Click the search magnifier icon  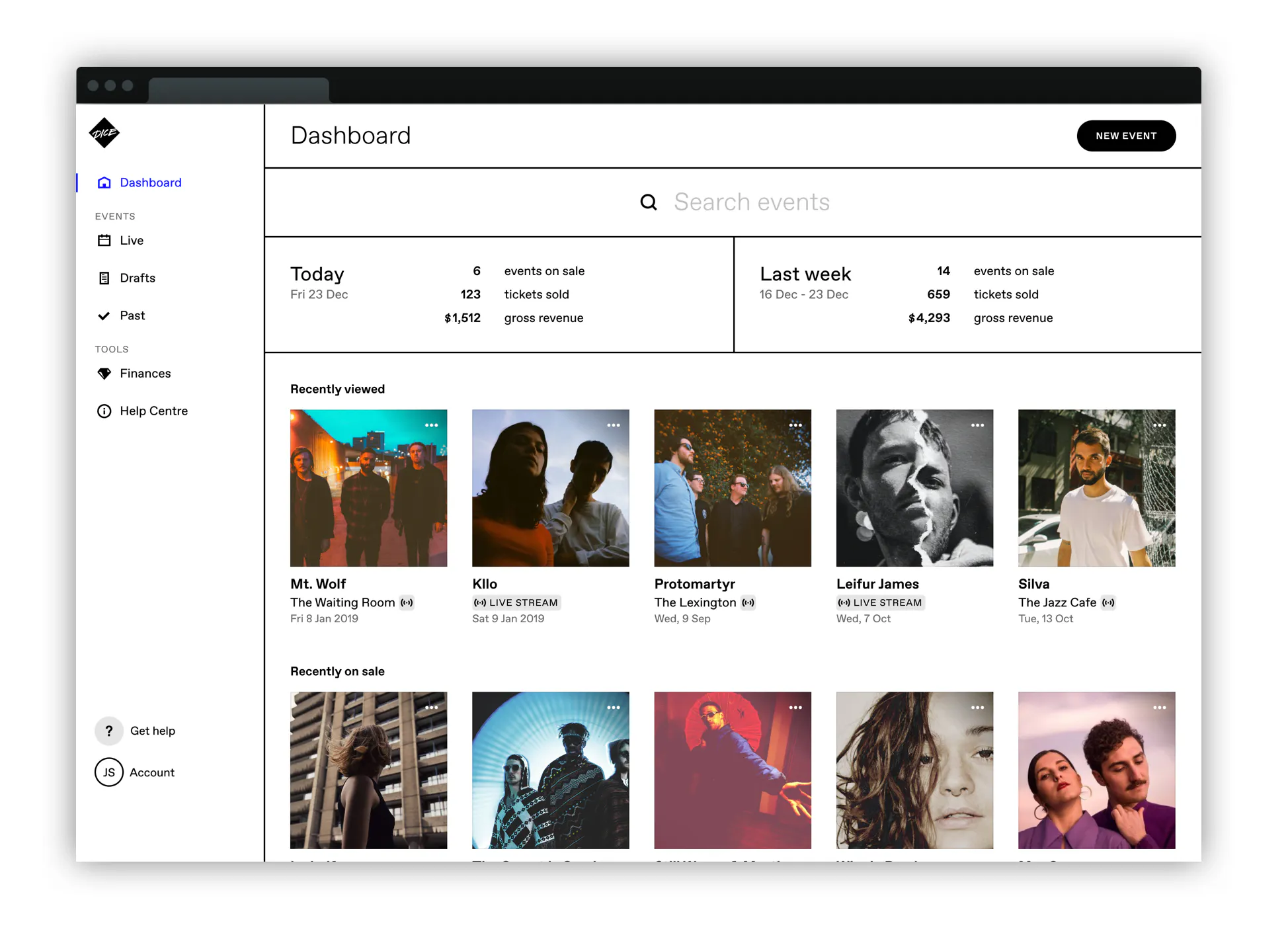coord(649,202)
